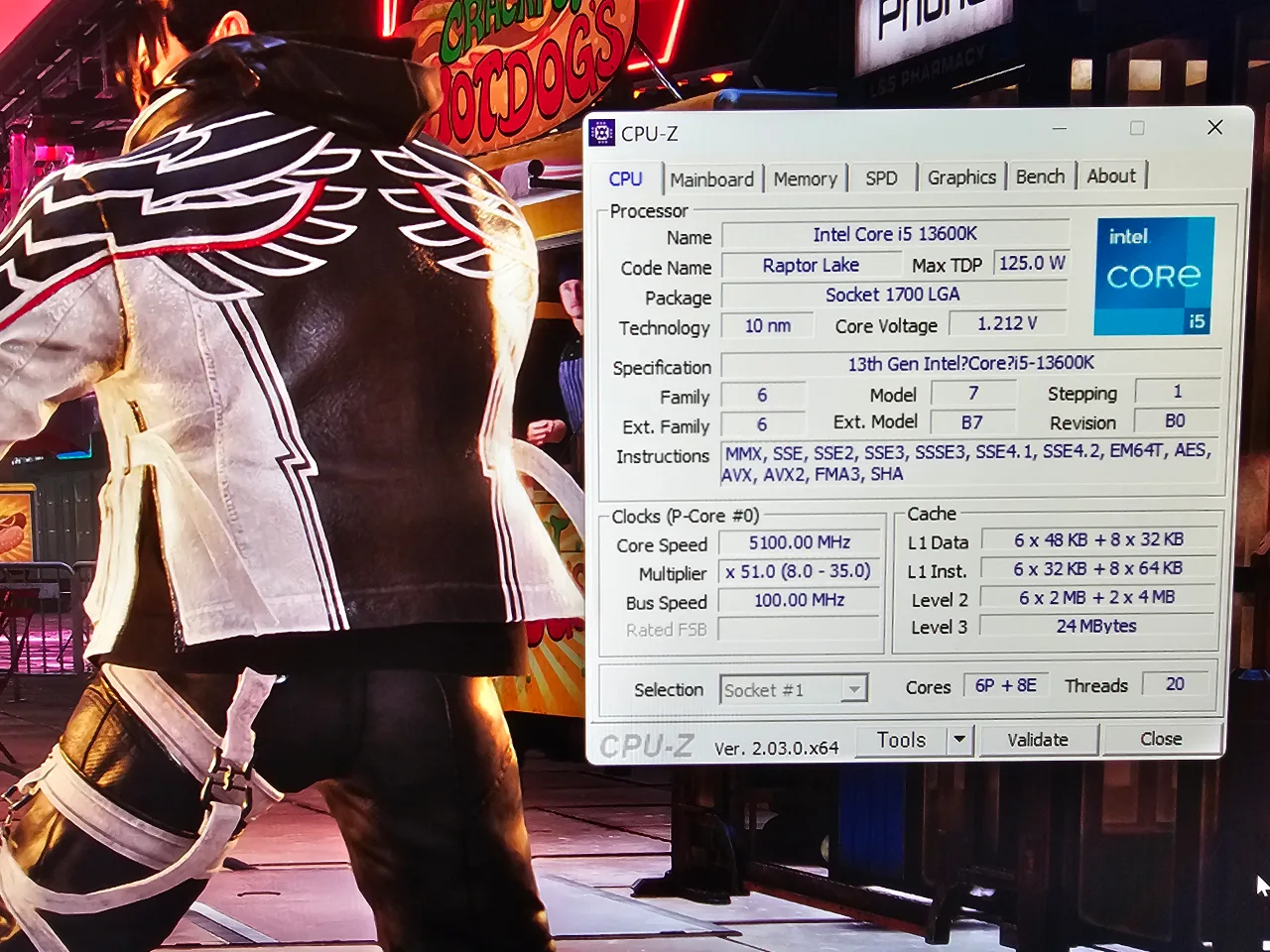The width and height of the screenshot is (1270, 952).
Task: Minimize the CPU-Z window
Action: tap(1060, 129)
